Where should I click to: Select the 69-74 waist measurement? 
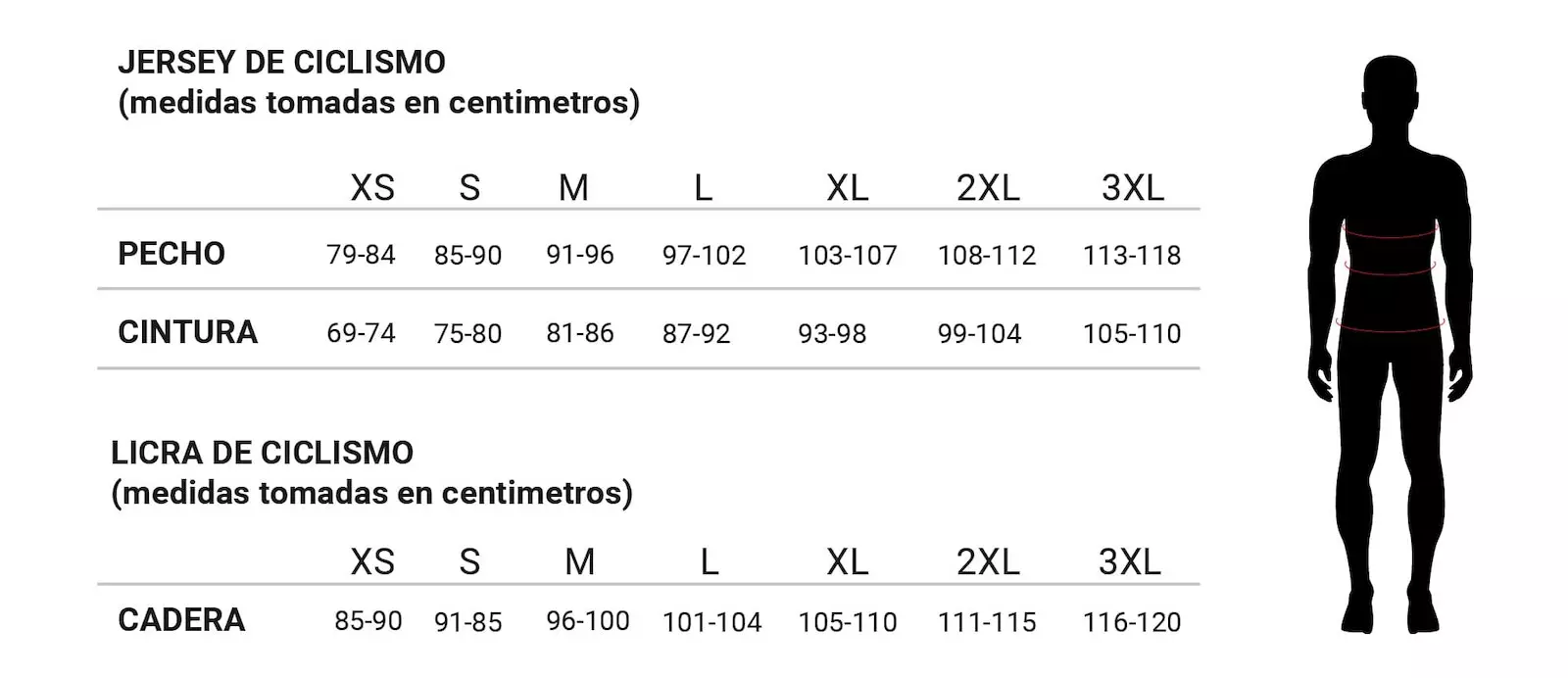(361, 333)
